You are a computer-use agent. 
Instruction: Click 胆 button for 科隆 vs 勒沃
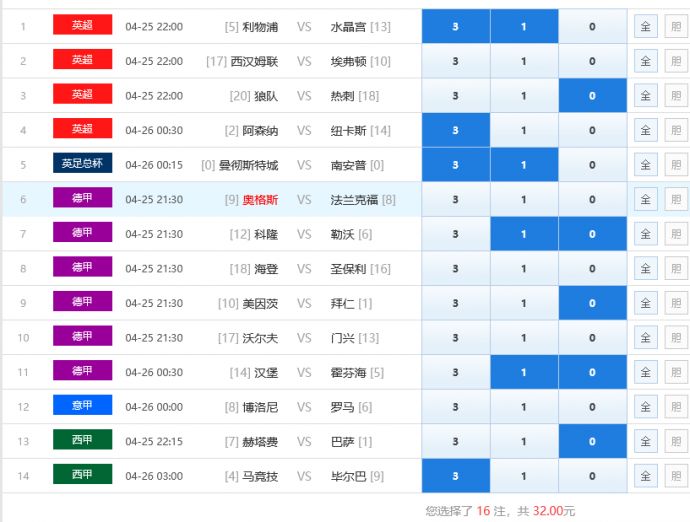676,234
